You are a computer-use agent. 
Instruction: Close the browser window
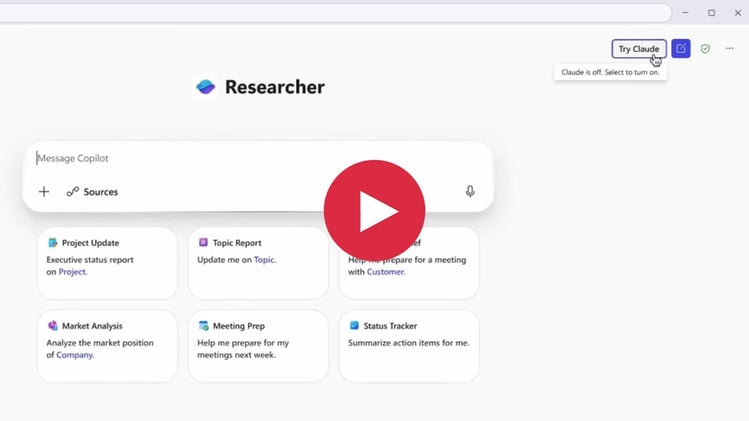[x=738, y=13]
